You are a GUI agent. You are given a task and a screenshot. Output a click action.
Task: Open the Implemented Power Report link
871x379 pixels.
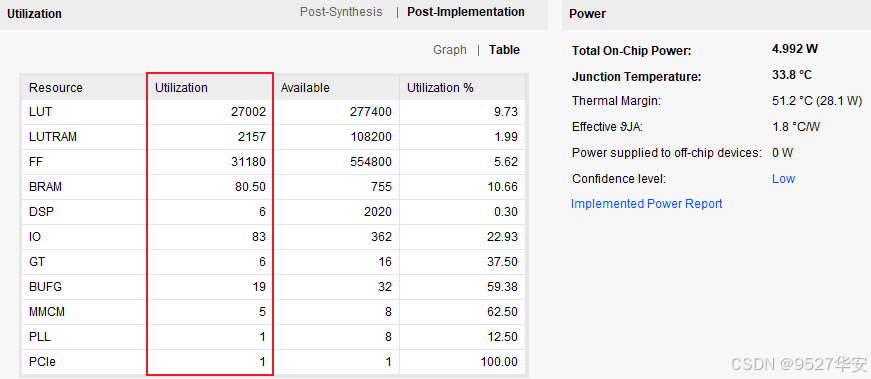[x=647, y=204]
